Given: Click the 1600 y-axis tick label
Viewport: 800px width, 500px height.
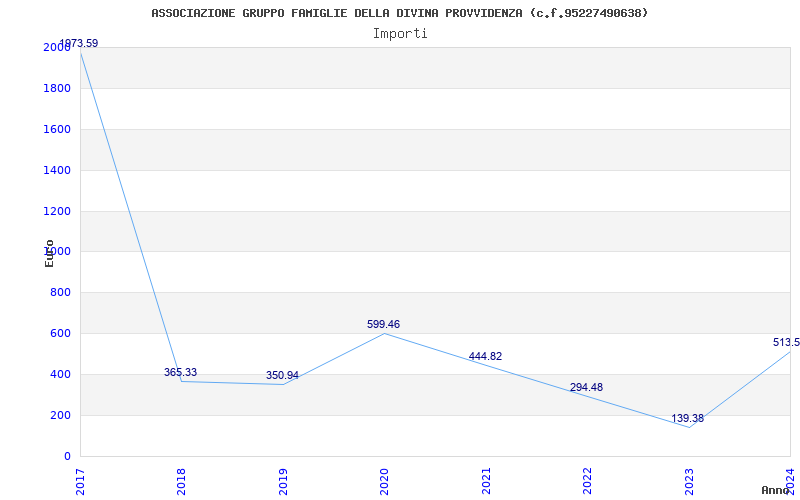Looking at the screenshot, I should coord(57,130).
